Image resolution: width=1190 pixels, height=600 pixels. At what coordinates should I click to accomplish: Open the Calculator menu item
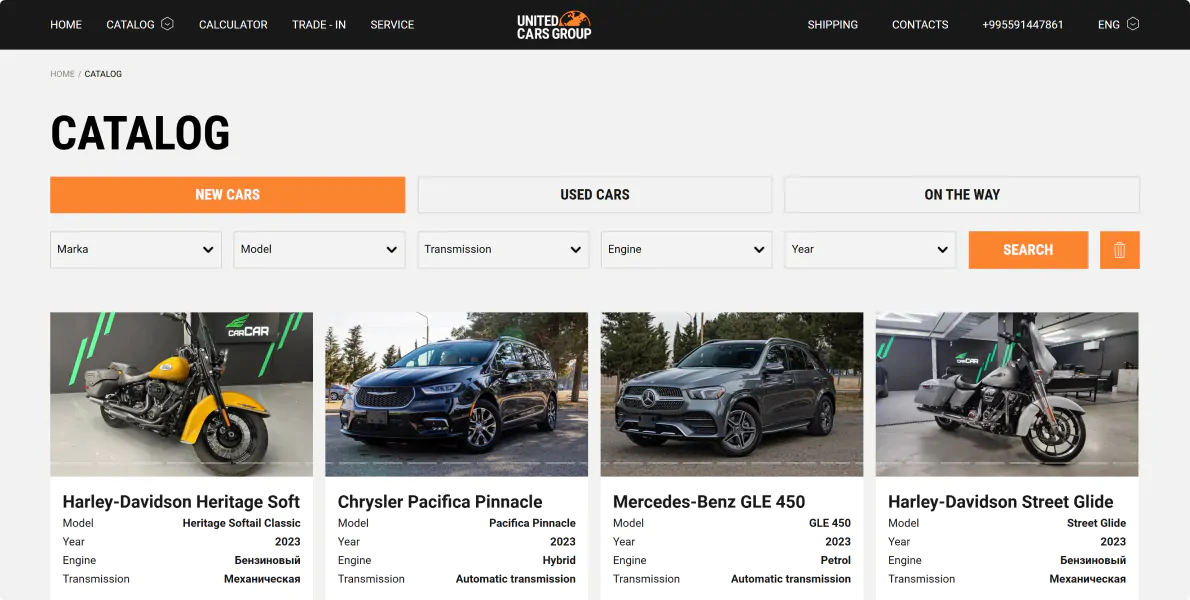(233, 25)
